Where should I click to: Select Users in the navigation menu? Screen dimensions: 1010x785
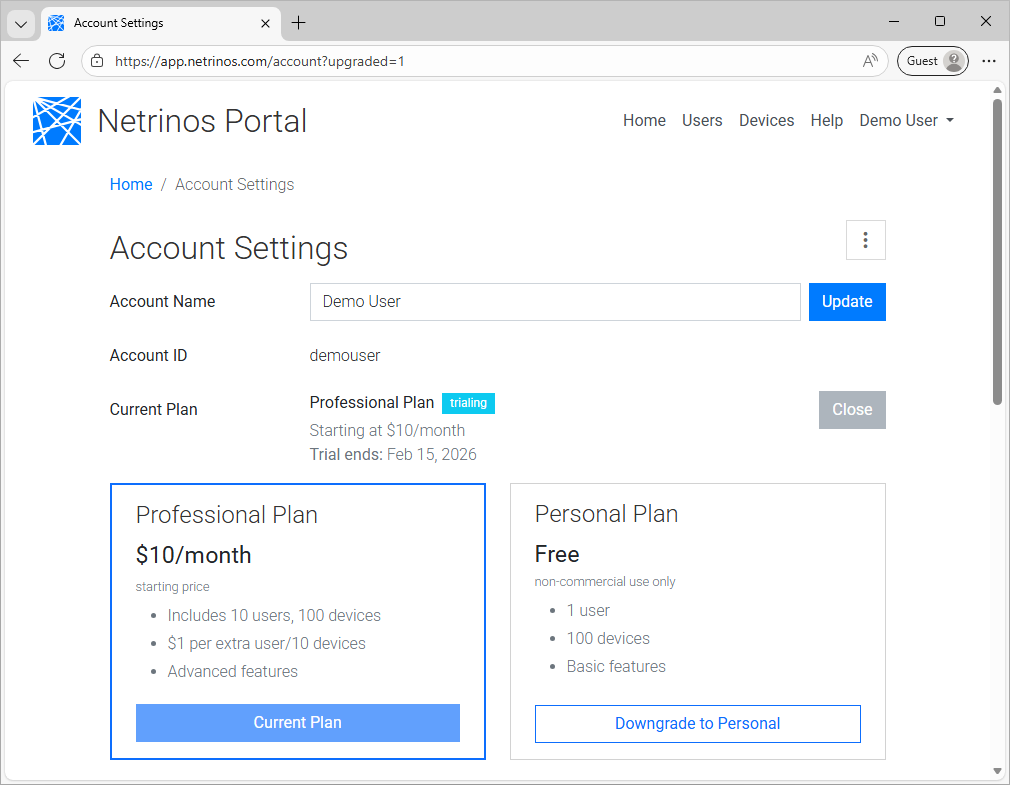[x=702, y=120]
